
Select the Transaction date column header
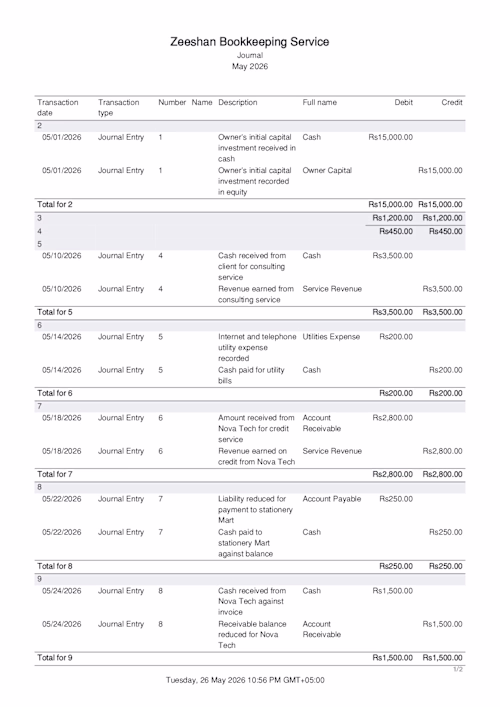pyautogui.click(x=58, y=108)
